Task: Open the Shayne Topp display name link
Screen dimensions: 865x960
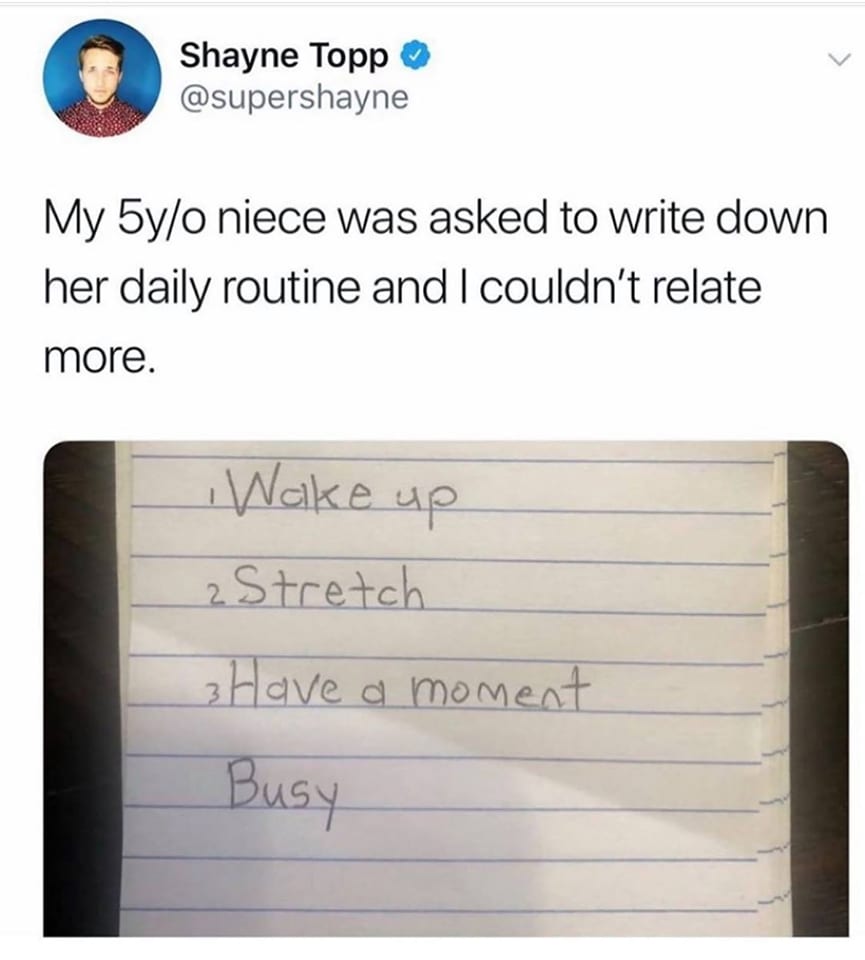Action: pyautogui.click(x=284, y=56)
